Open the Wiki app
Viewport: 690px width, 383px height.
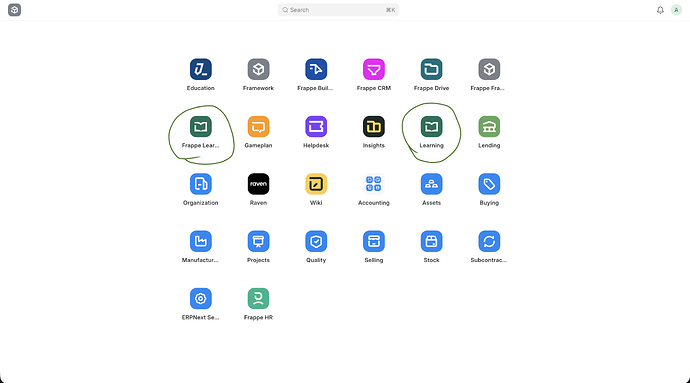coord(316,184)
